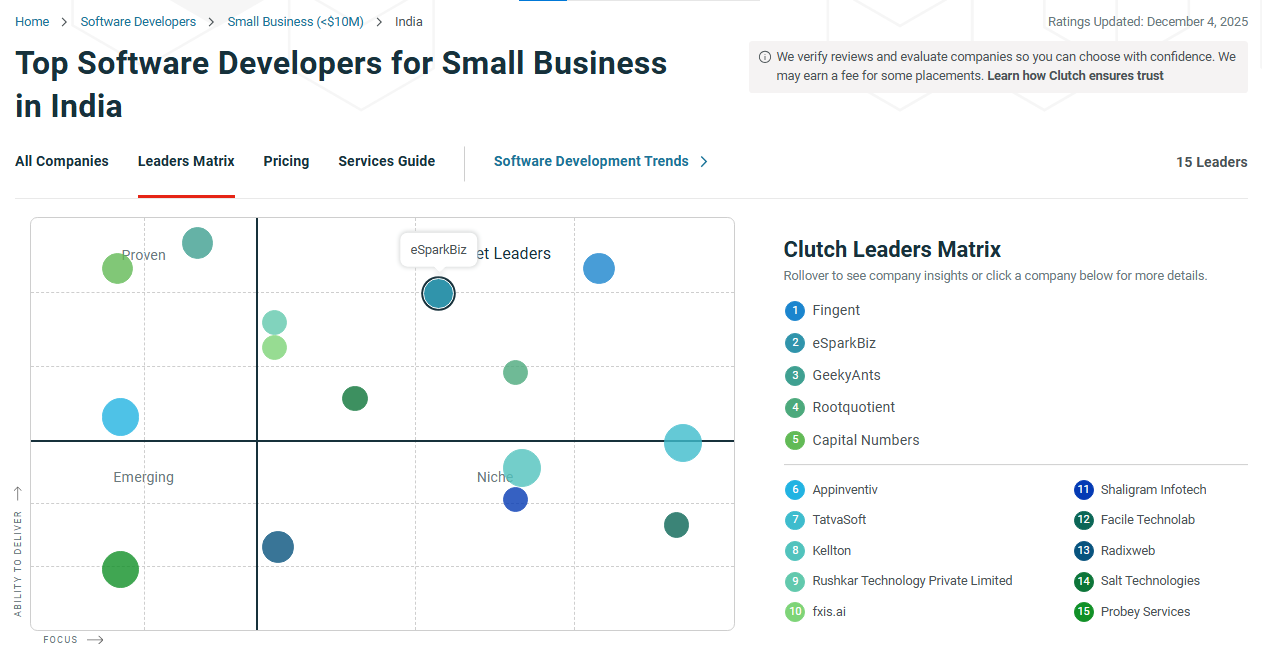
Task: Click the number 13 badge beside Radixweb
Action: pos(1083,551)
